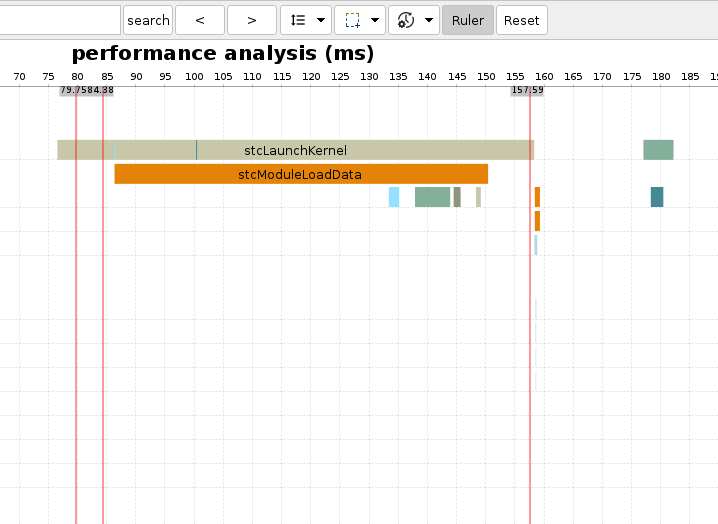The image size is (718, 524).
Task: Click the ruler marker labeled 84.38
Action: (102, 90)
